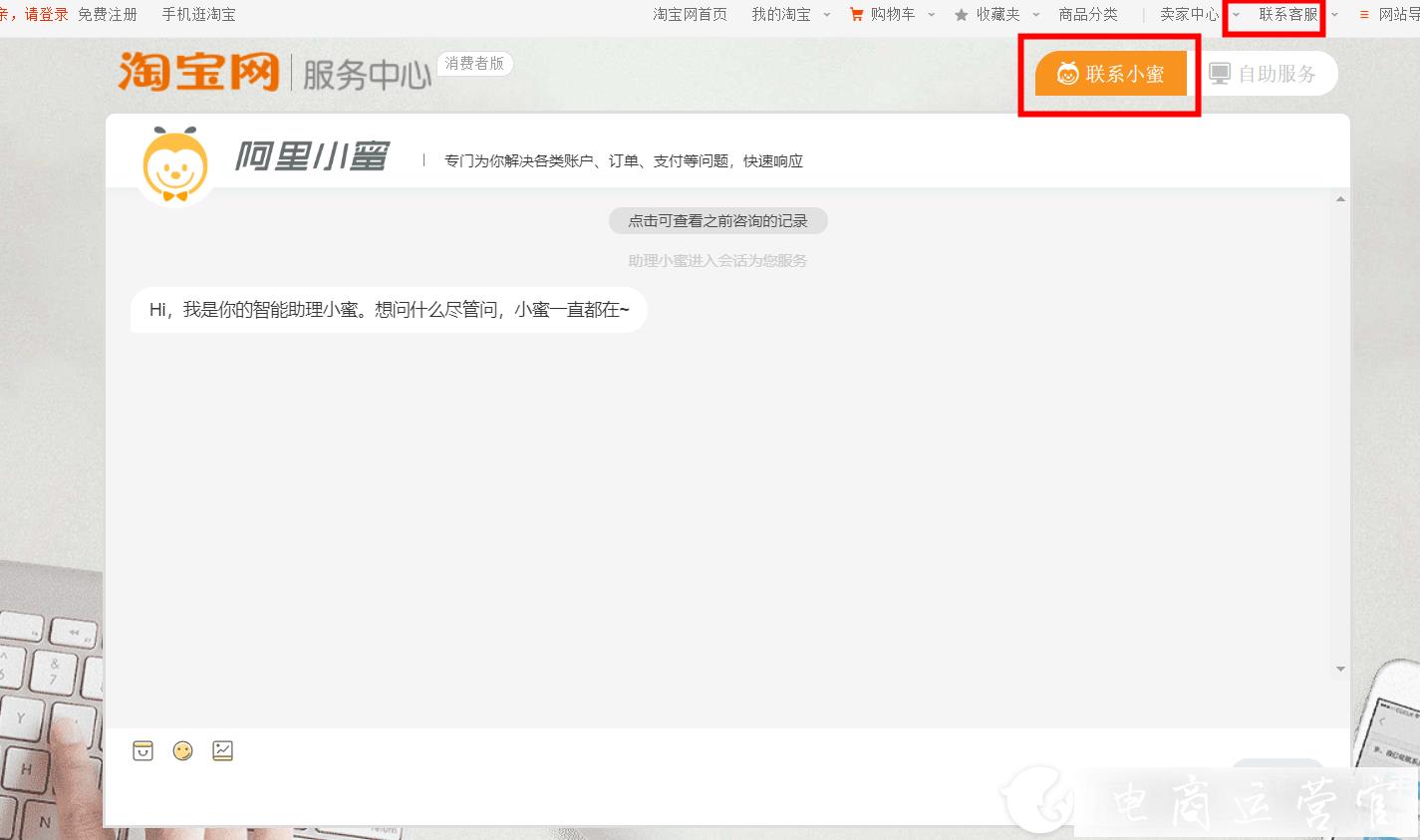Open 卖家中心 menu item
1420x840 pixels.
1190,15
